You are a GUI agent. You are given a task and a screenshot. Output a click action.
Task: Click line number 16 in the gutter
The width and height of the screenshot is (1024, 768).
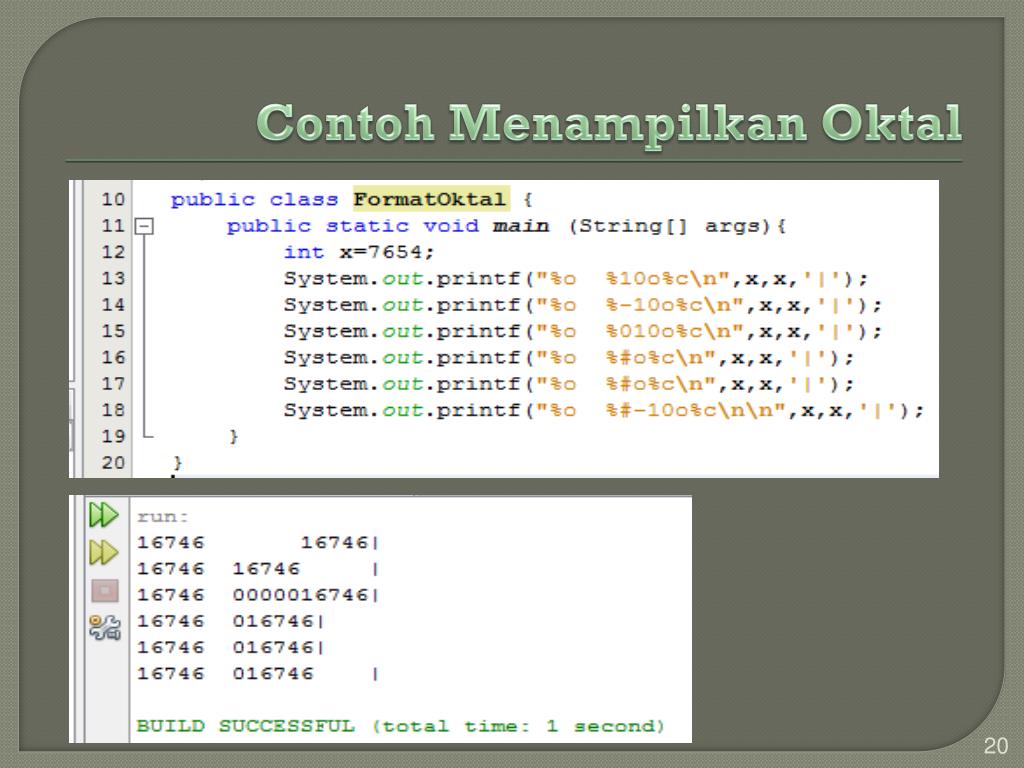112,357
